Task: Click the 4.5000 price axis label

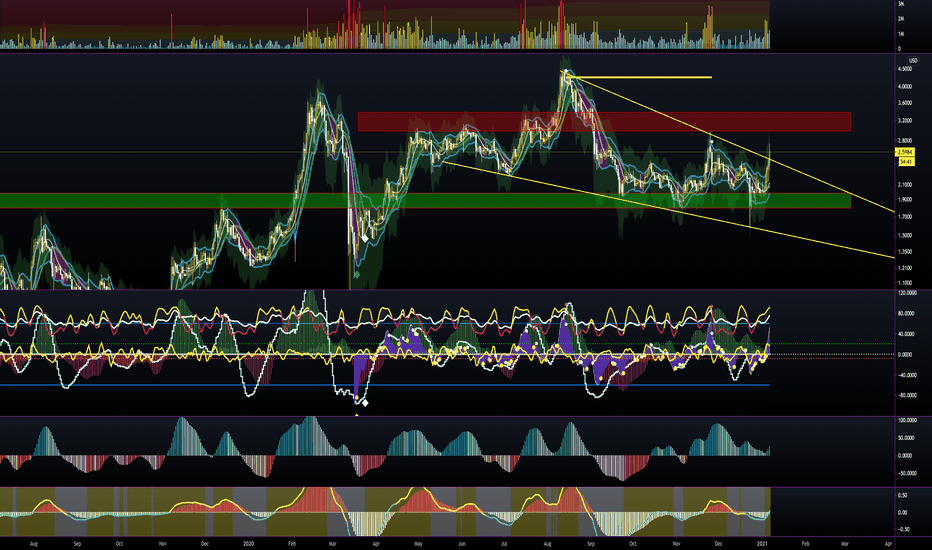Action: click(x=905, y=69)
